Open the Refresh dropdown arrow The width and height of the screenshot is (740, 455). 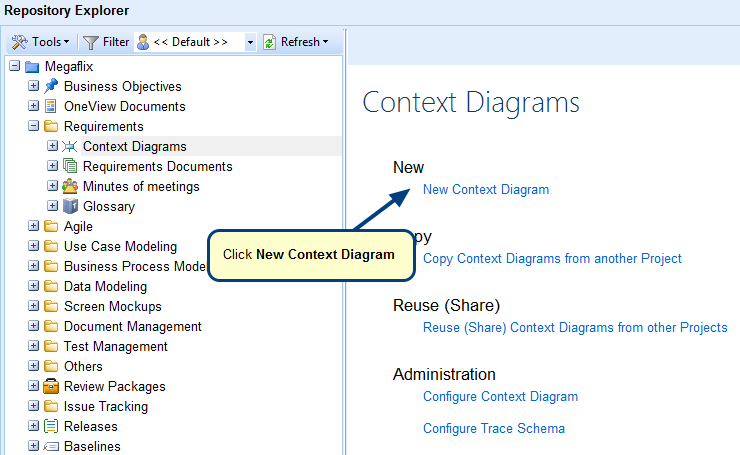tap(326, 42)
